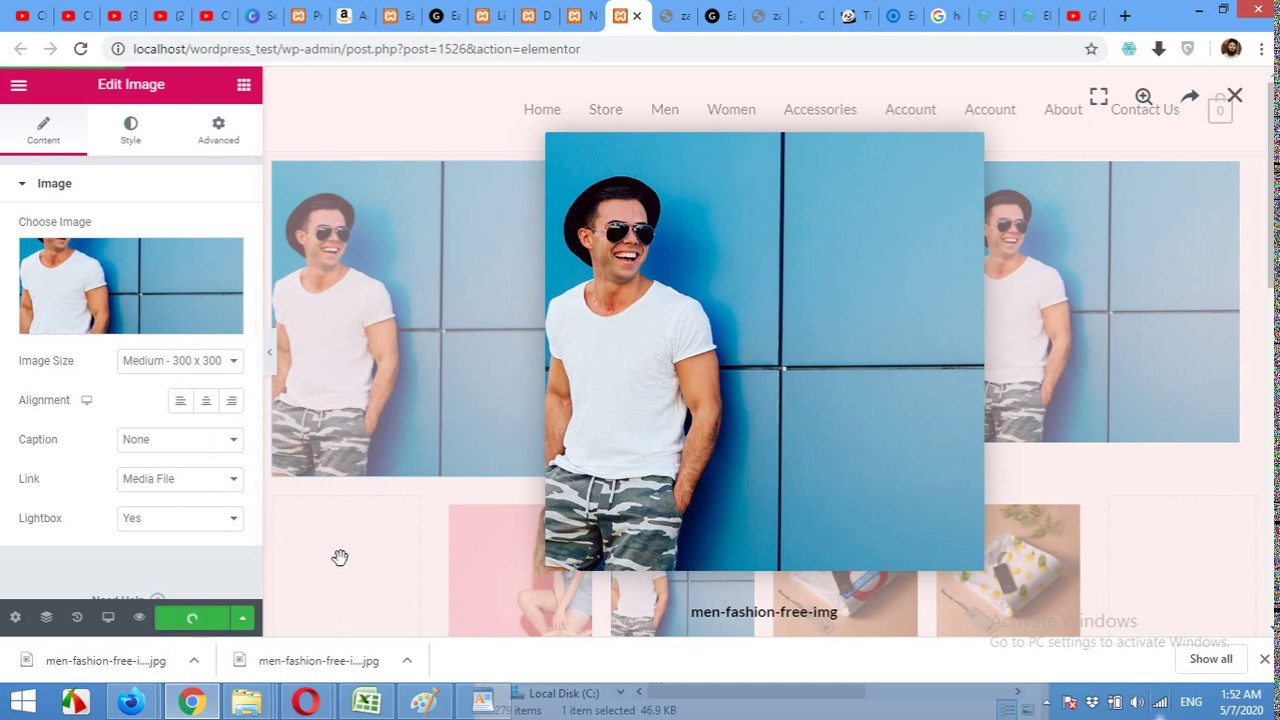Open the Lightbox dropdown set to Yes

coord(180,518)
